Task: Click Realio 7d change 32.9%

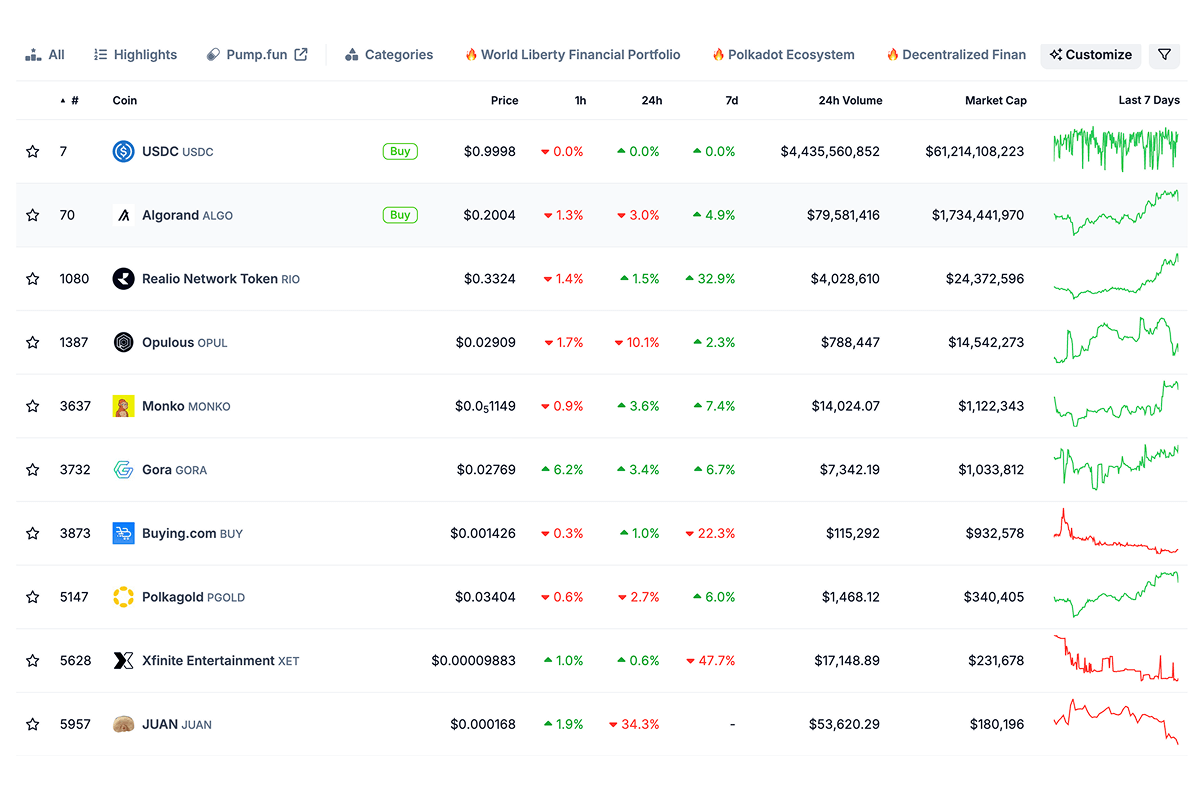Action: 710,279
